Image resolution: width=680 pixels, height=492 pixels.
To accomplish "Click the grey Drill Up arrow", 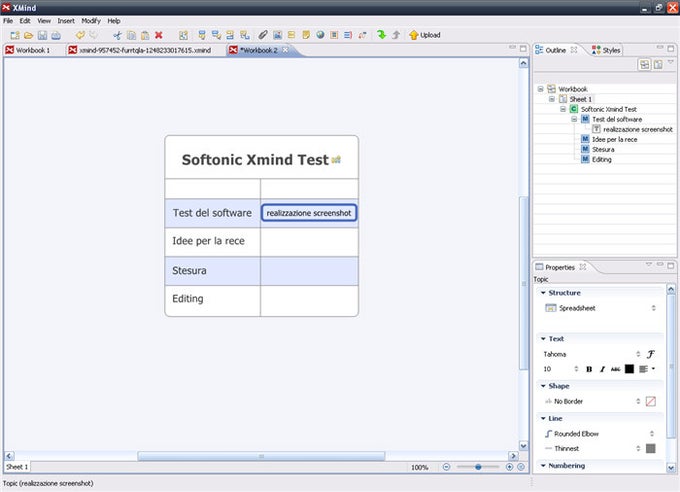I will pos(396,35).
